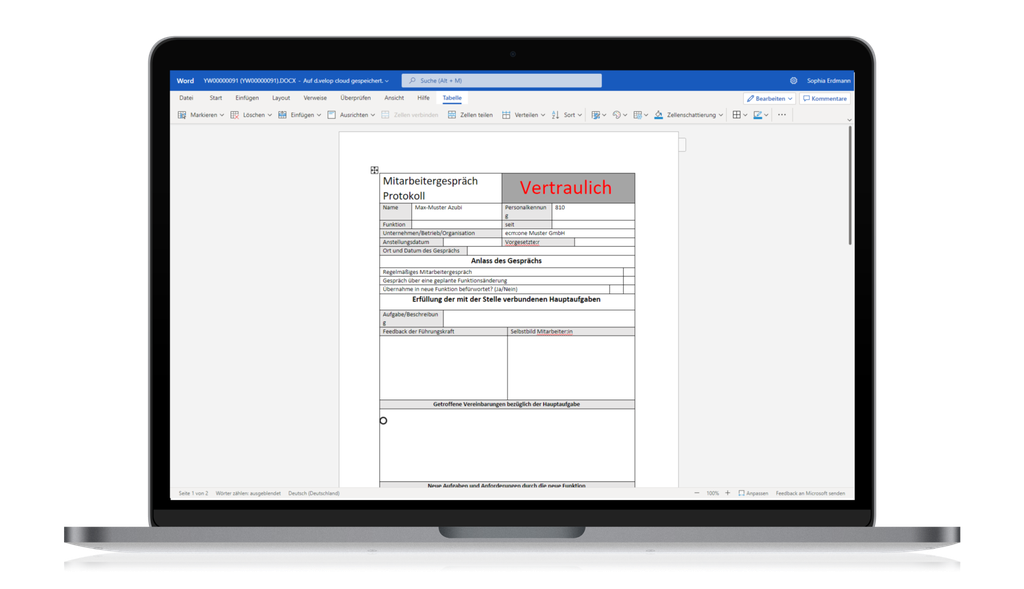
Task: Click the Anlass des Gesprächs heading
Action: click(507, 261)
